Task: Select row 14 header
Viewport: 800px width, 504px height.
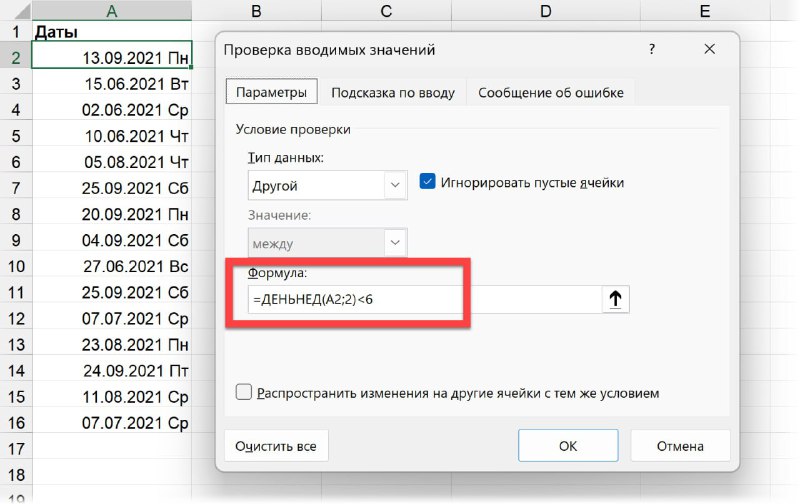Action: click(16, 370)
